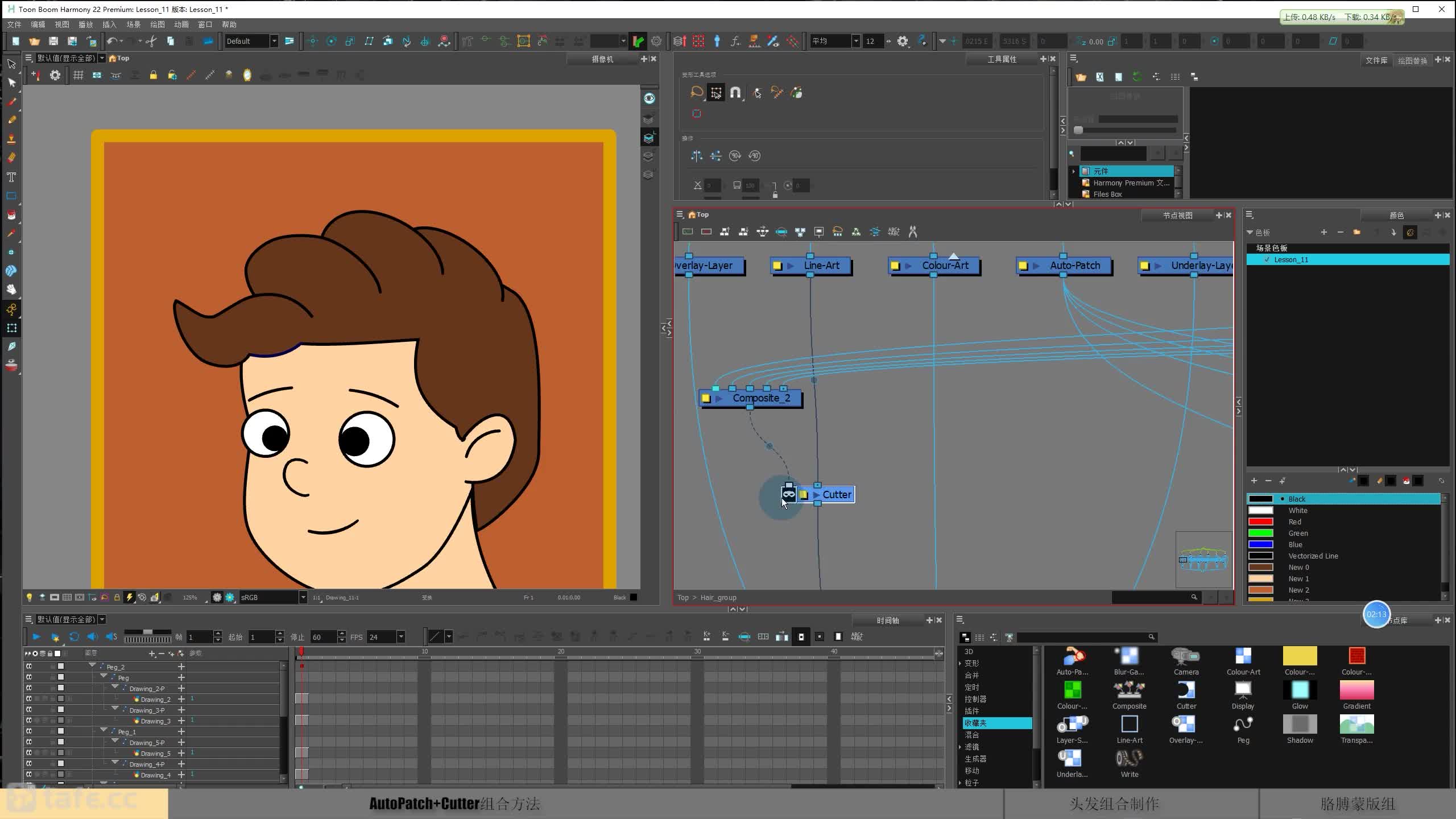Switch to the 文件库 tab
The image size is (1456, 819).
click(x=1376, y=60)
